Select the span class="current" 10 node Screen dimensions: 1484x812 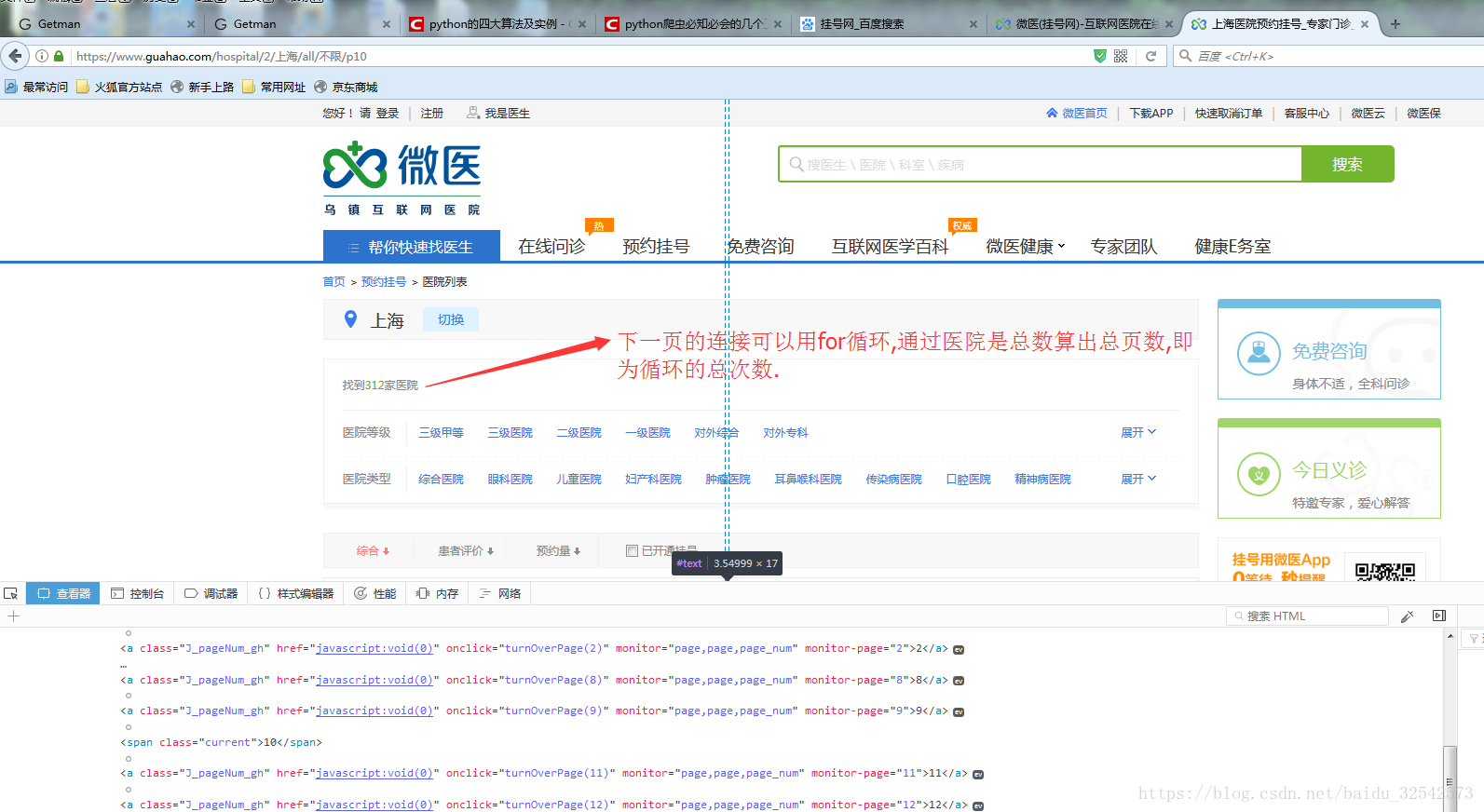[x=221, y=742]
